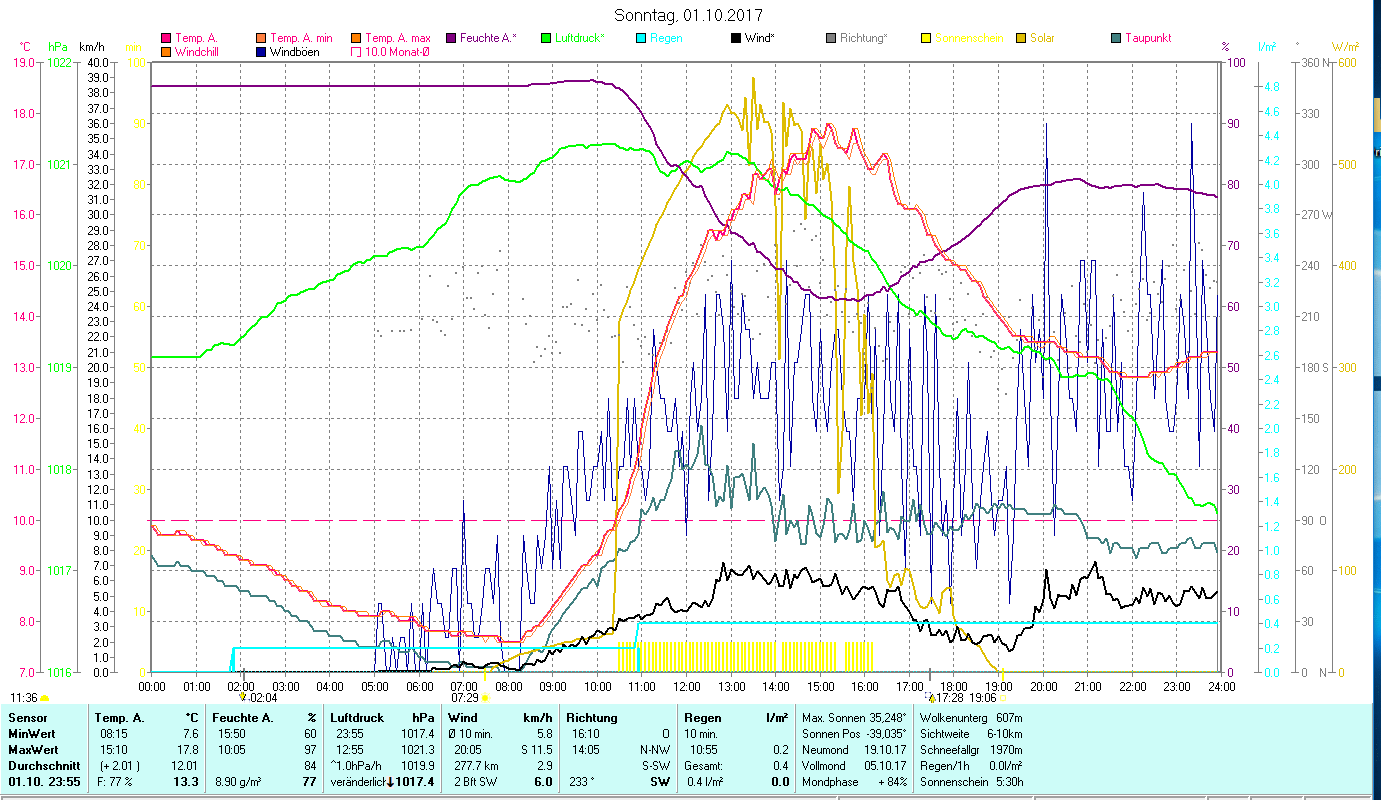
Task: Click the purple Feuchte A. color swatch
Action: pos(451,38)
